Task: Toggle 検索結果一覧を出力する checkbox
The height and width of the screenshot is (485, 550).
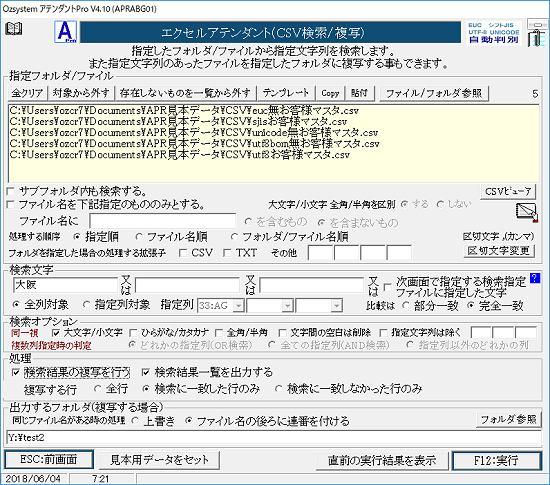Action: (x=146, y=372)
